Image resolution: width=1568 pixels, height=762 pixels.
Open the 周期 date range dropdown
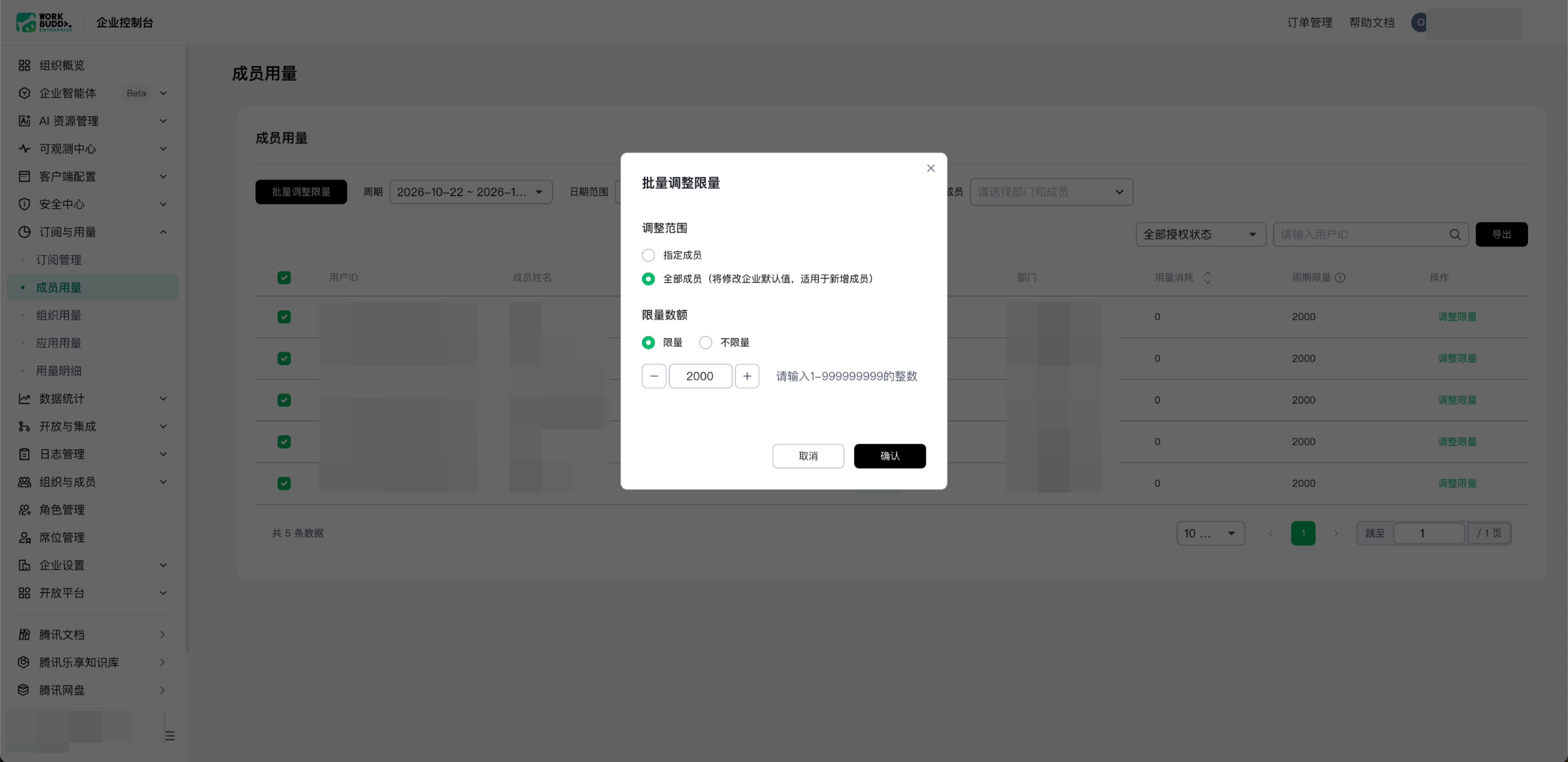tap(470, 192)
